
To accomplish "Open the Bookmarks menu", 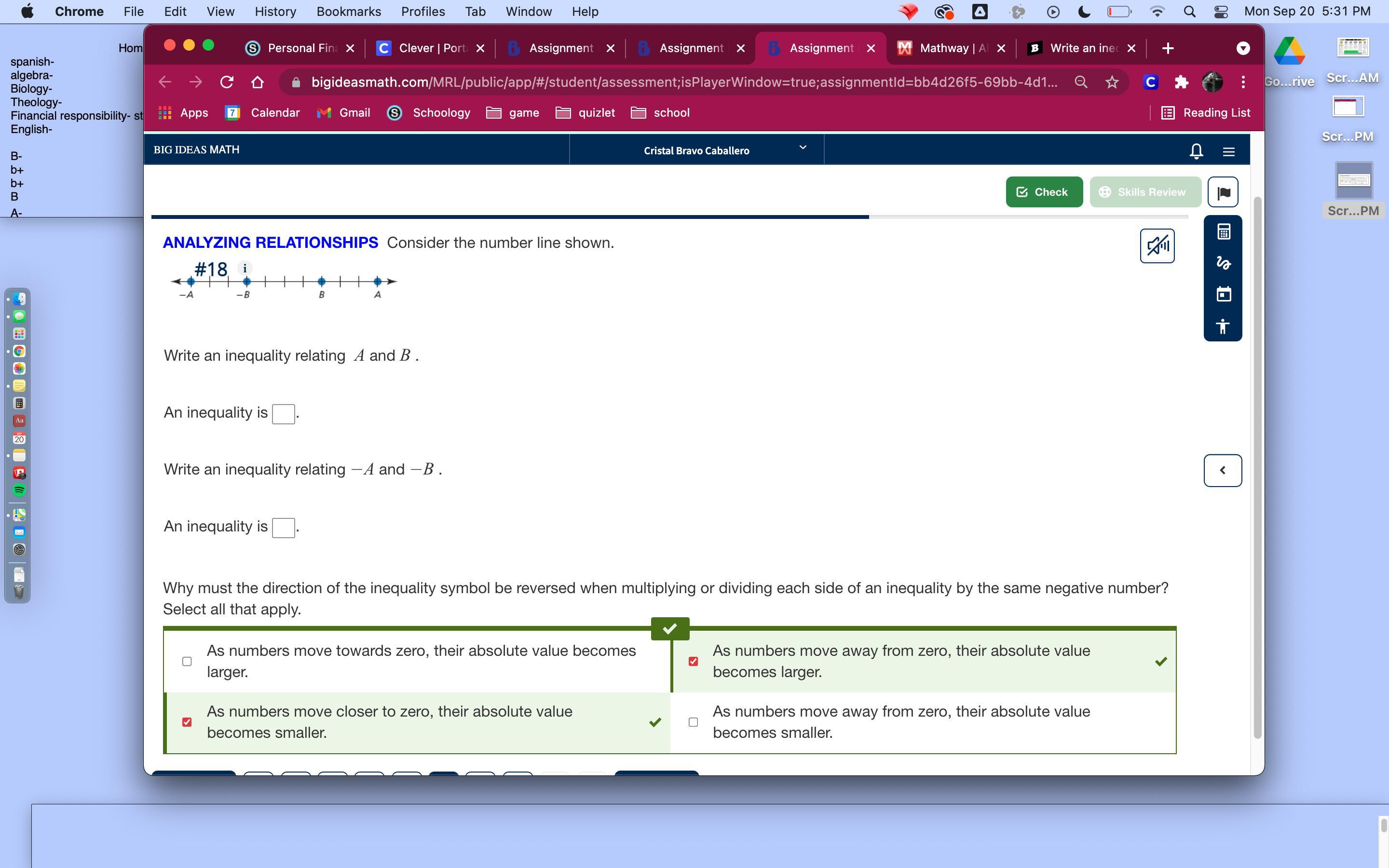I will (348, 12).
